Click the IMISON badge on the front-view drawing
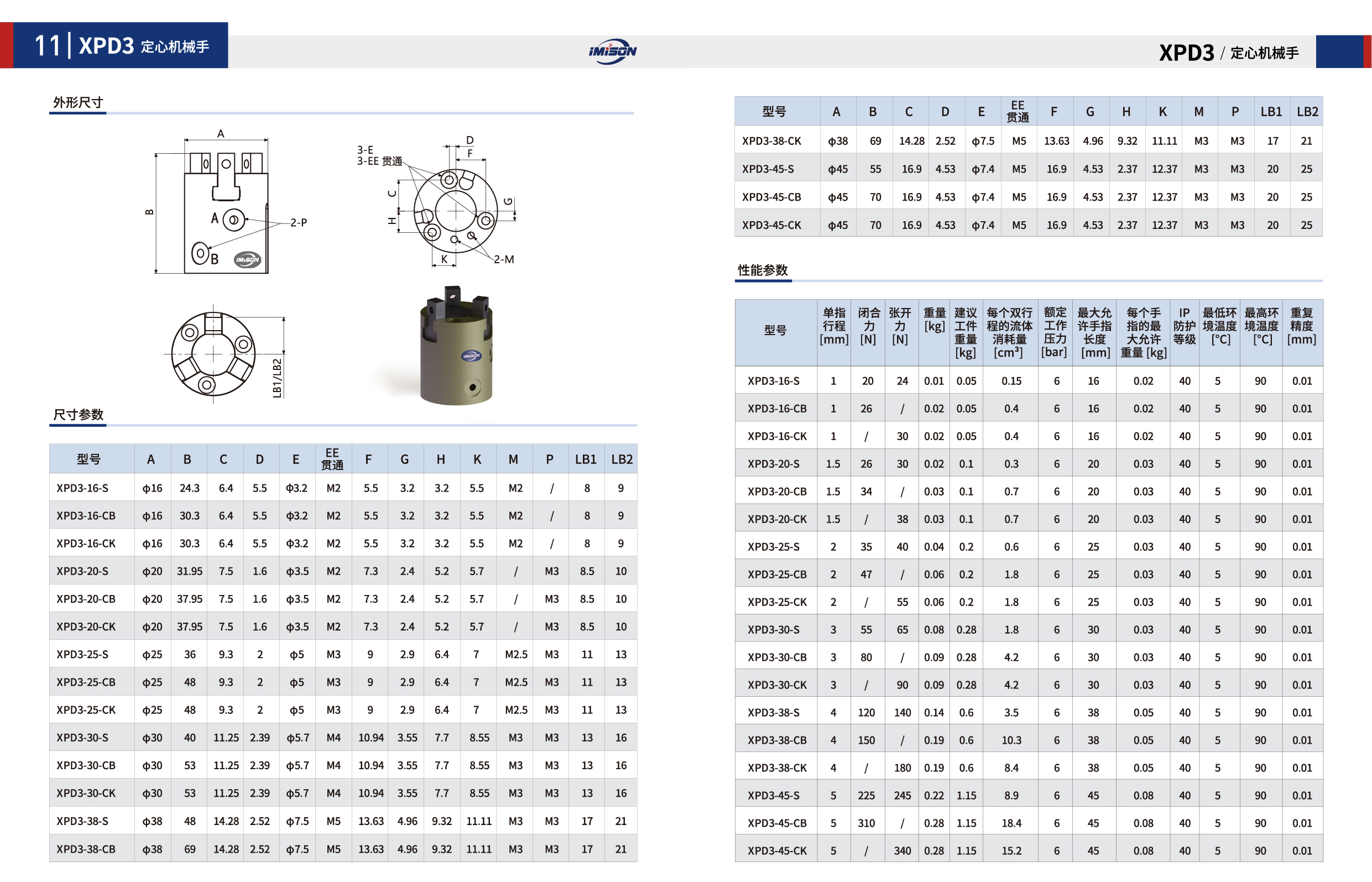This screenshot has height=882, width=1372. pos(247,259)
